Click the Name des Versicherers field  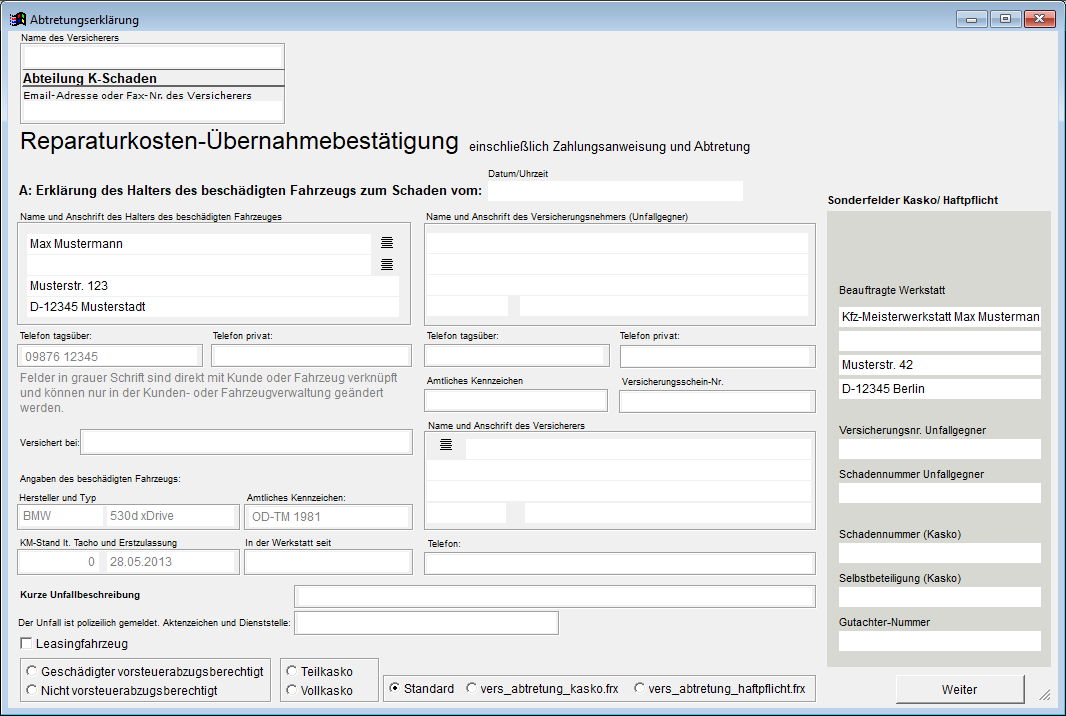[152, 57]
